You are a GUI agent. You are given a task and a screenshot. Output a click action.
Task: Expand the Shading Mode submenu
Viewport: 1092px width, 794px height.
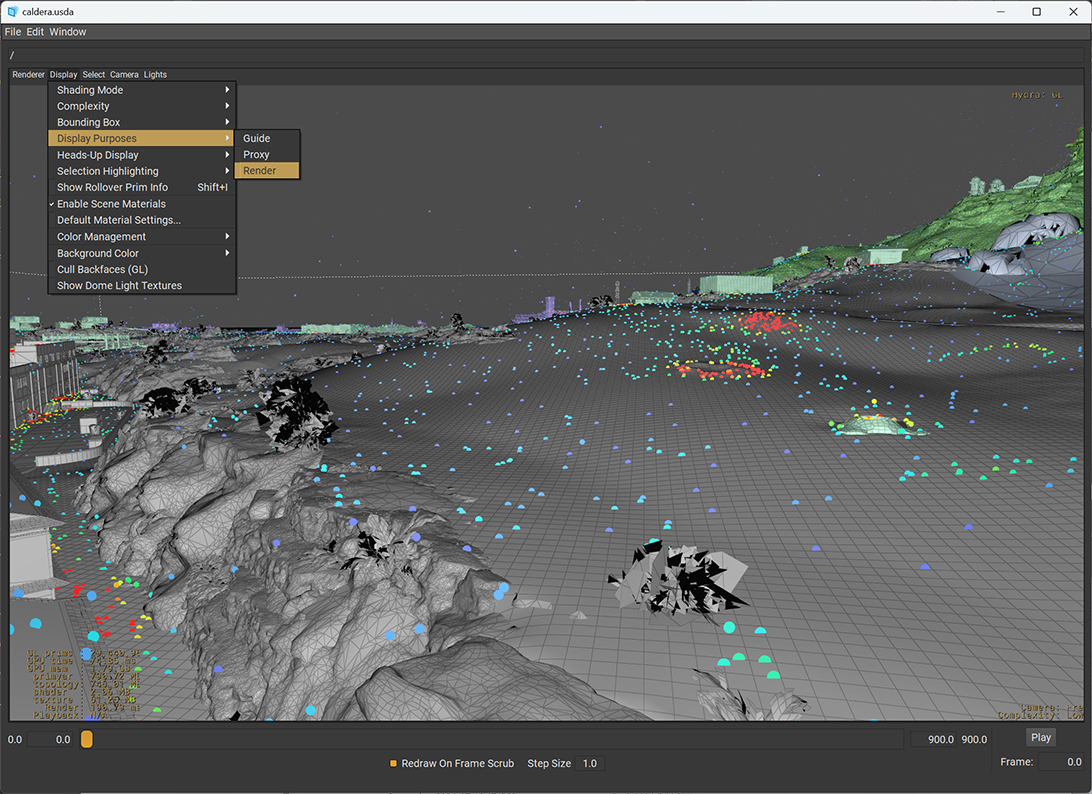(x=90, y=90)
